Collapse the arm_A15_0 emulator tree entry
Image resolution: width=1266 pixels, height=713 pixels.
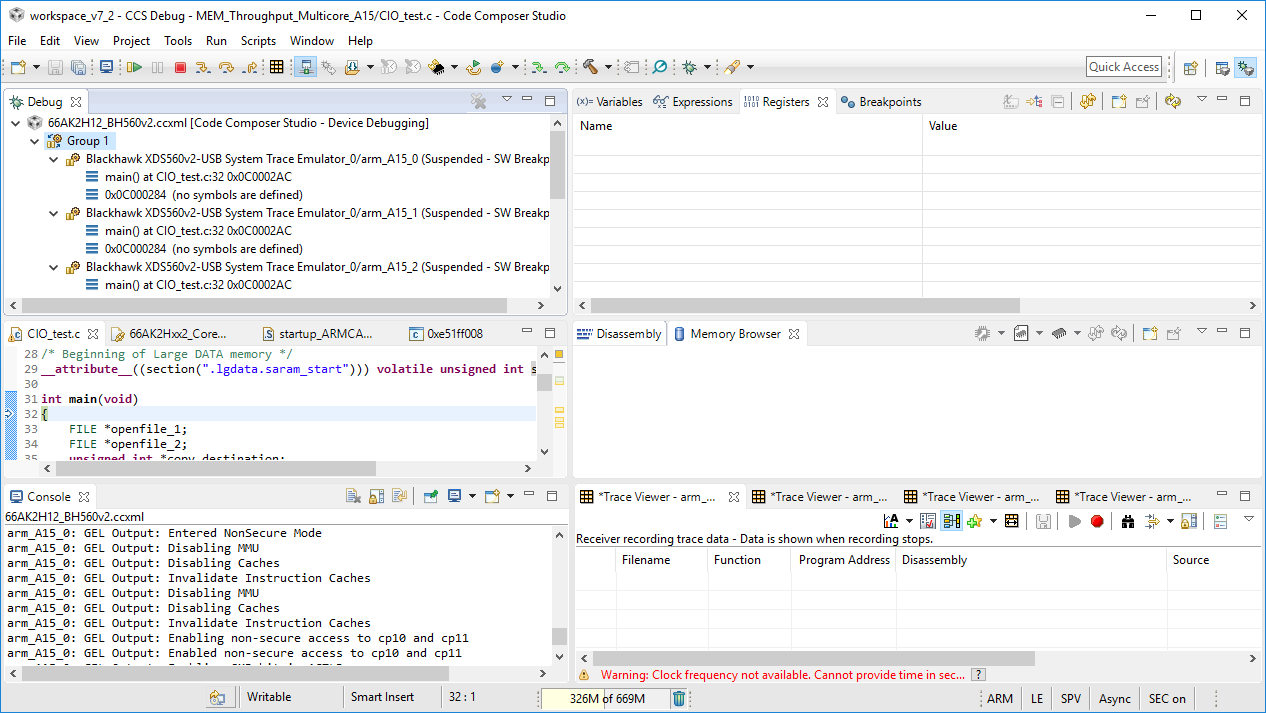(53, 159)
